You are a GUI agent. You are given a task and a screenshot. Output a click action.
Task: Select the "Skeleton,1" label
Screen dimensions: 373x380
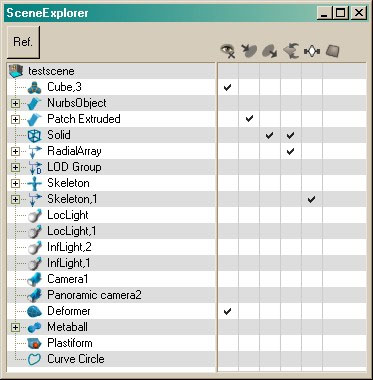72,199
